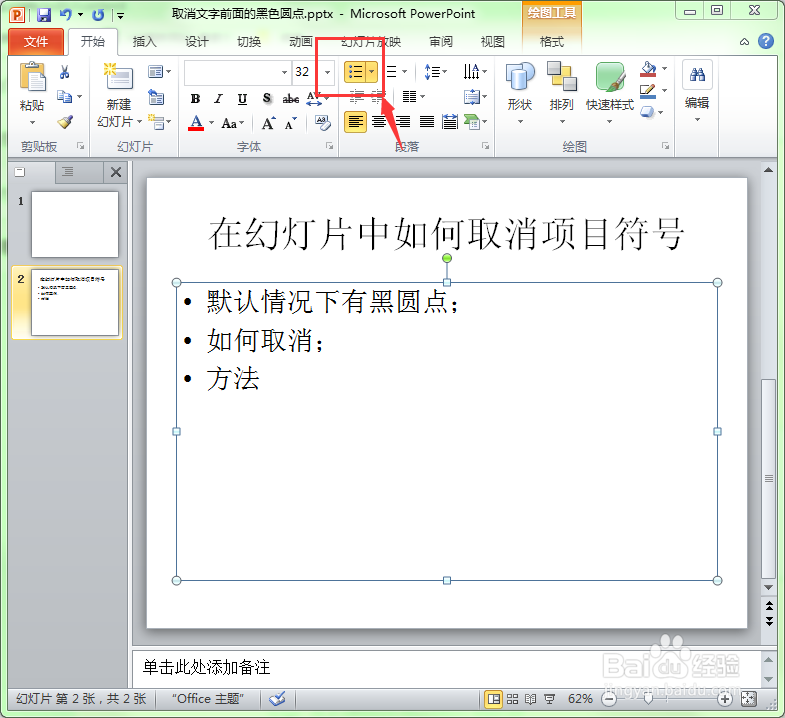The image size is (785, 718).
Task: Click the spell check icon in status bar
Action: pyautogui.click(x=277, y=698)
